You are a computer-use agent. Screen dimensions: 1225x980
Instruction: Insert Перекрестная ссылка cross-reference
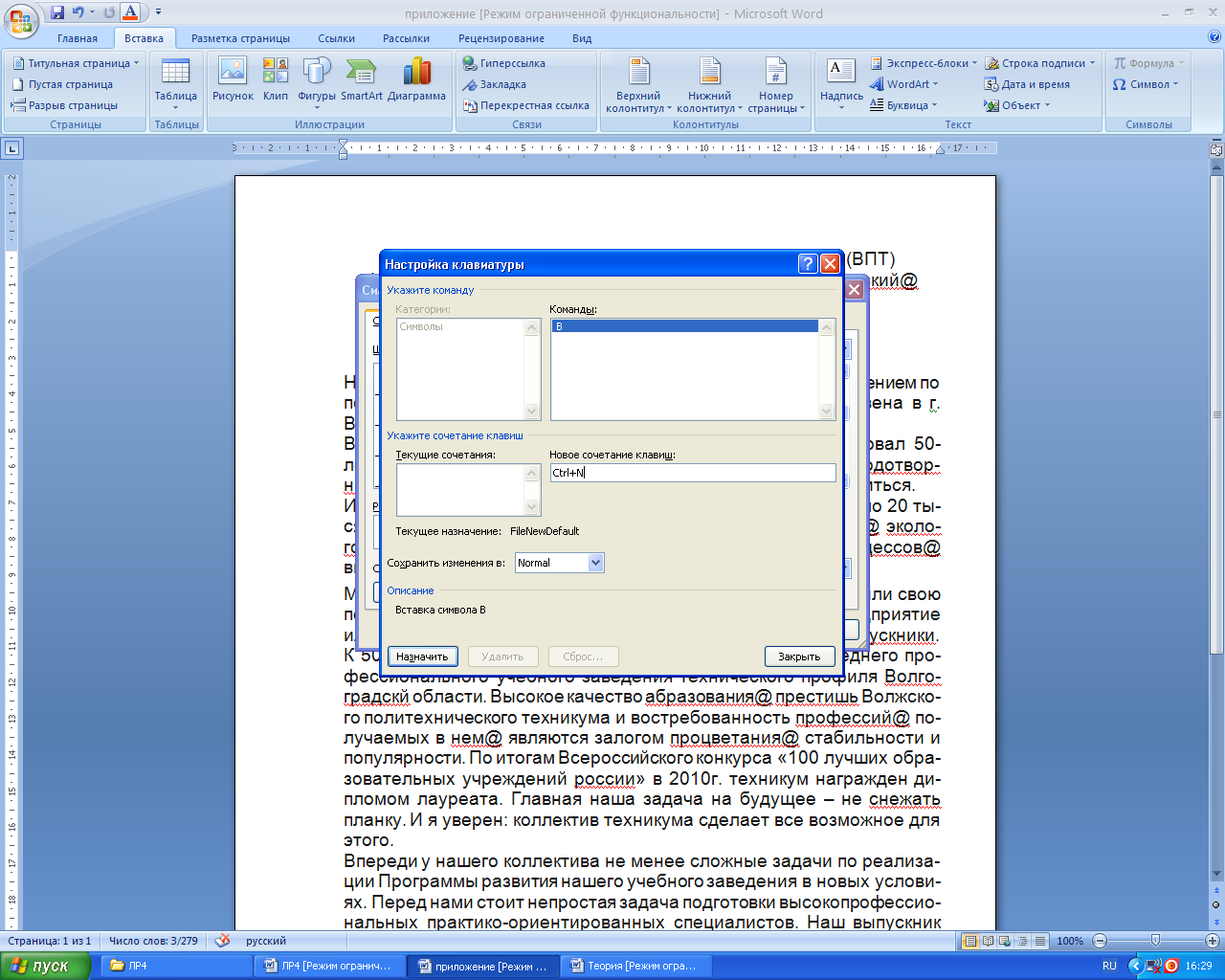(526, 105)
